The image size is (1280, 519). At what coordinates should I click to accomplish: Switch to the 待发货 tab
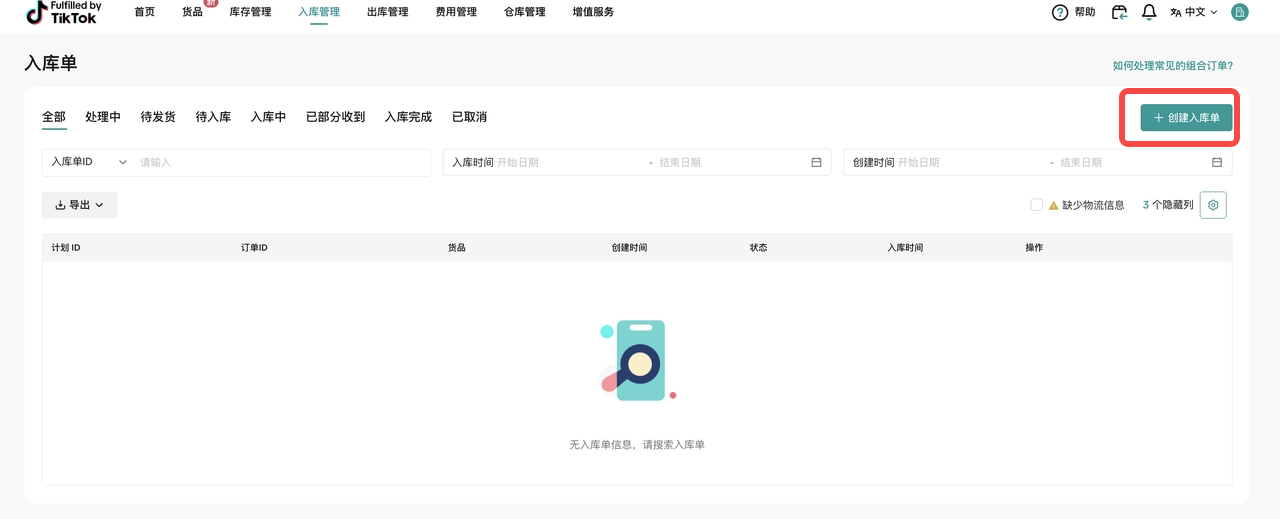pyautogui.click(x=158, y=117)
